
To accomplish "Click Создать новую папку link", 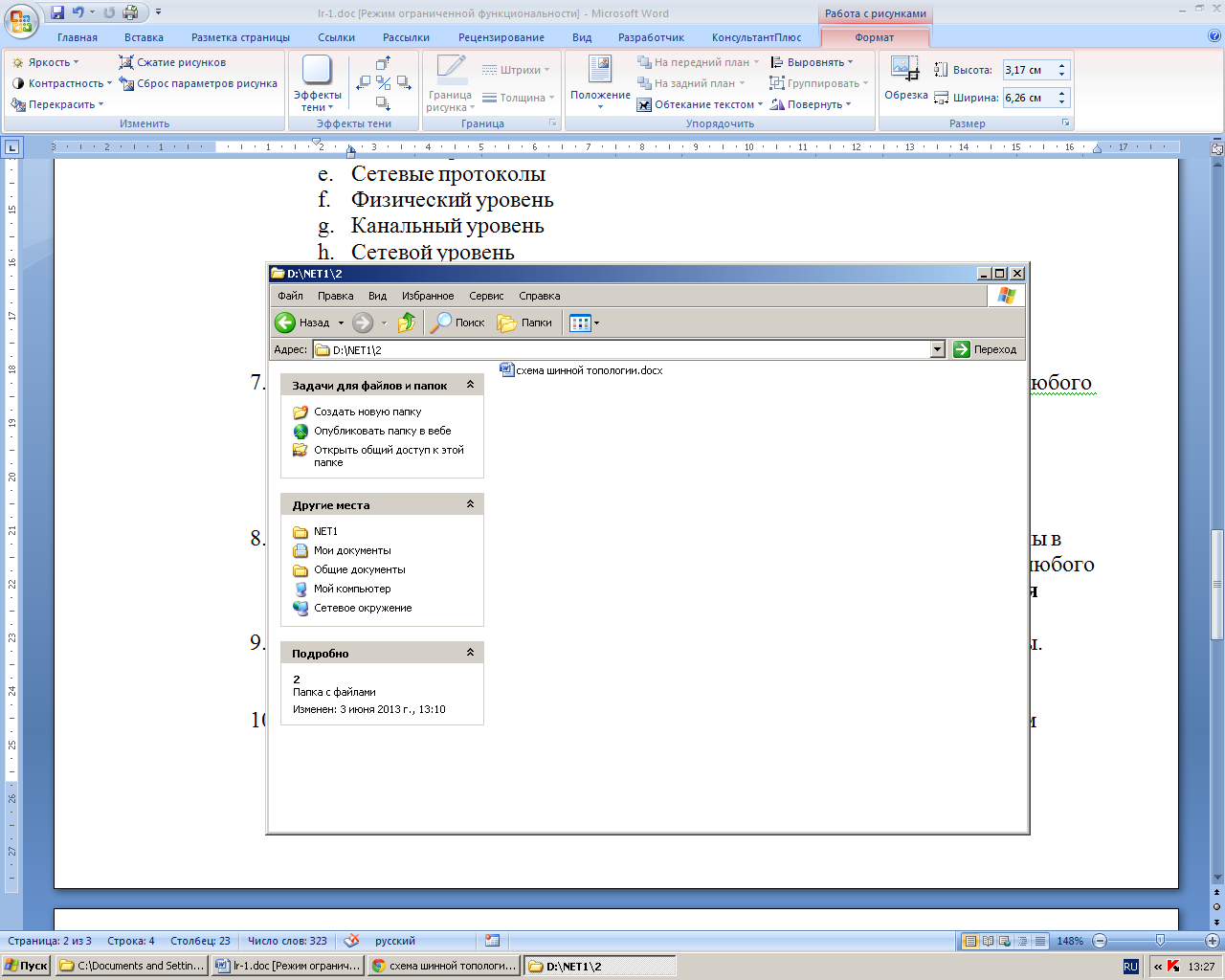I will (367, 412).
